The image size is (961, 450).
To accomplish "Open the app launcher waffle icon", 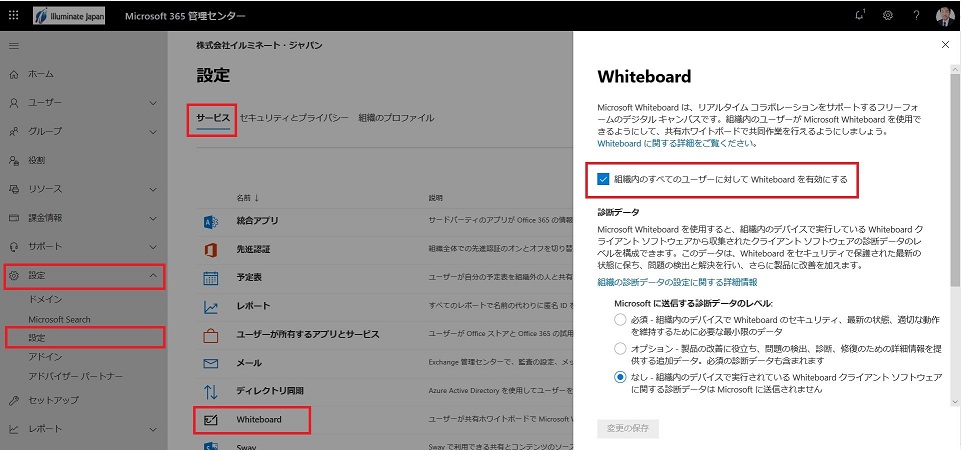I will click(13, 15).
